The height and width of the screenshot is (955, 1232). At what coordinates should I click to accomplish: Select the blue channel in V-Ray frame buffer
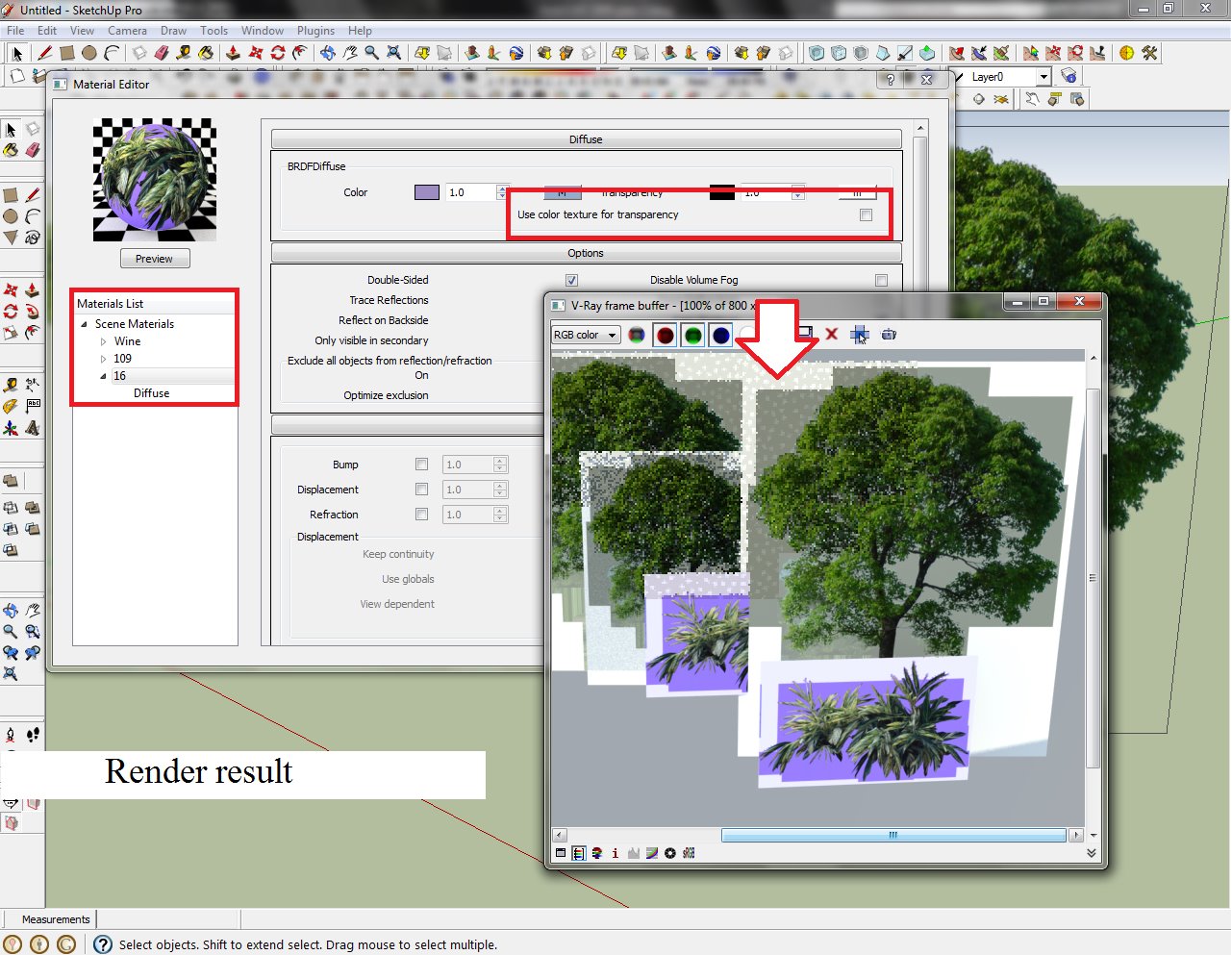coord(720,334)
